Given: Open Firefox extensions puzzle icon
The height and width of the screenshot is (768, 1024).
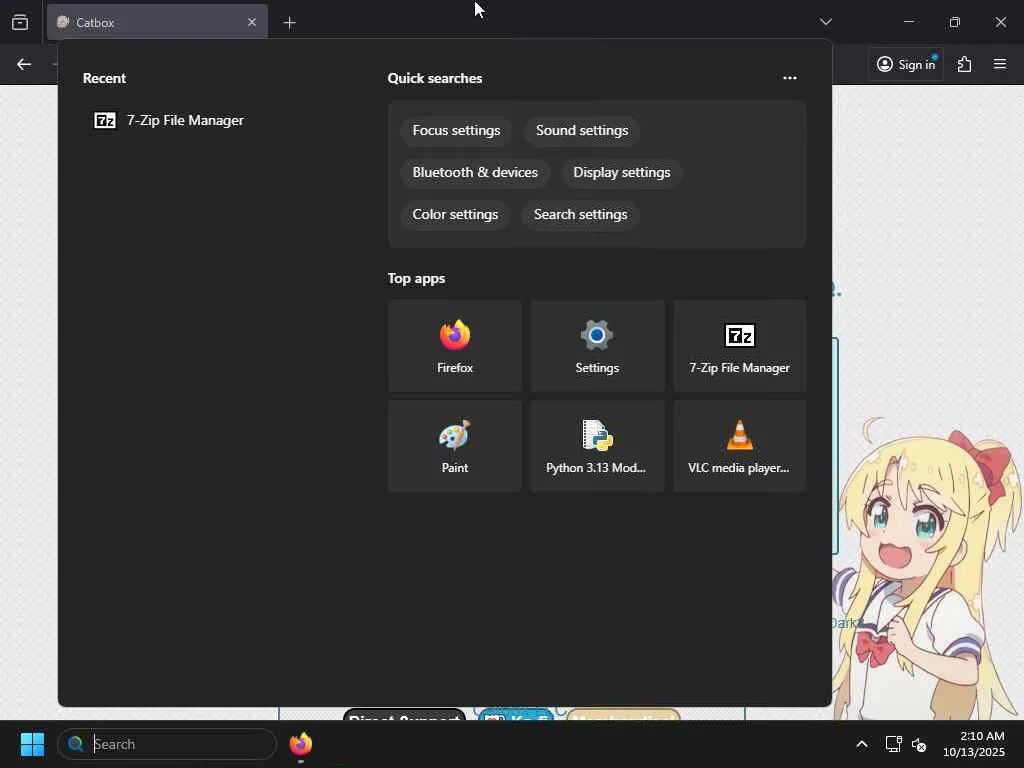Looking at the screenshot, I should pyautogui.click(x=964, y=64).
